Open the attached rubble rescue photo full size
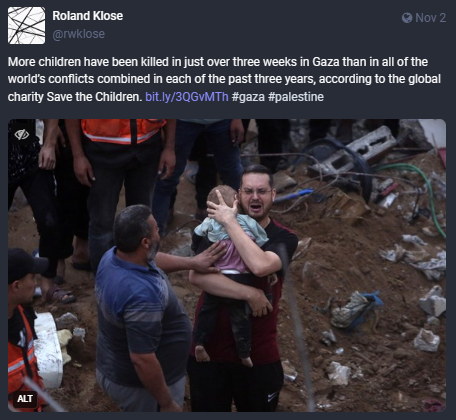 point(227,265)
